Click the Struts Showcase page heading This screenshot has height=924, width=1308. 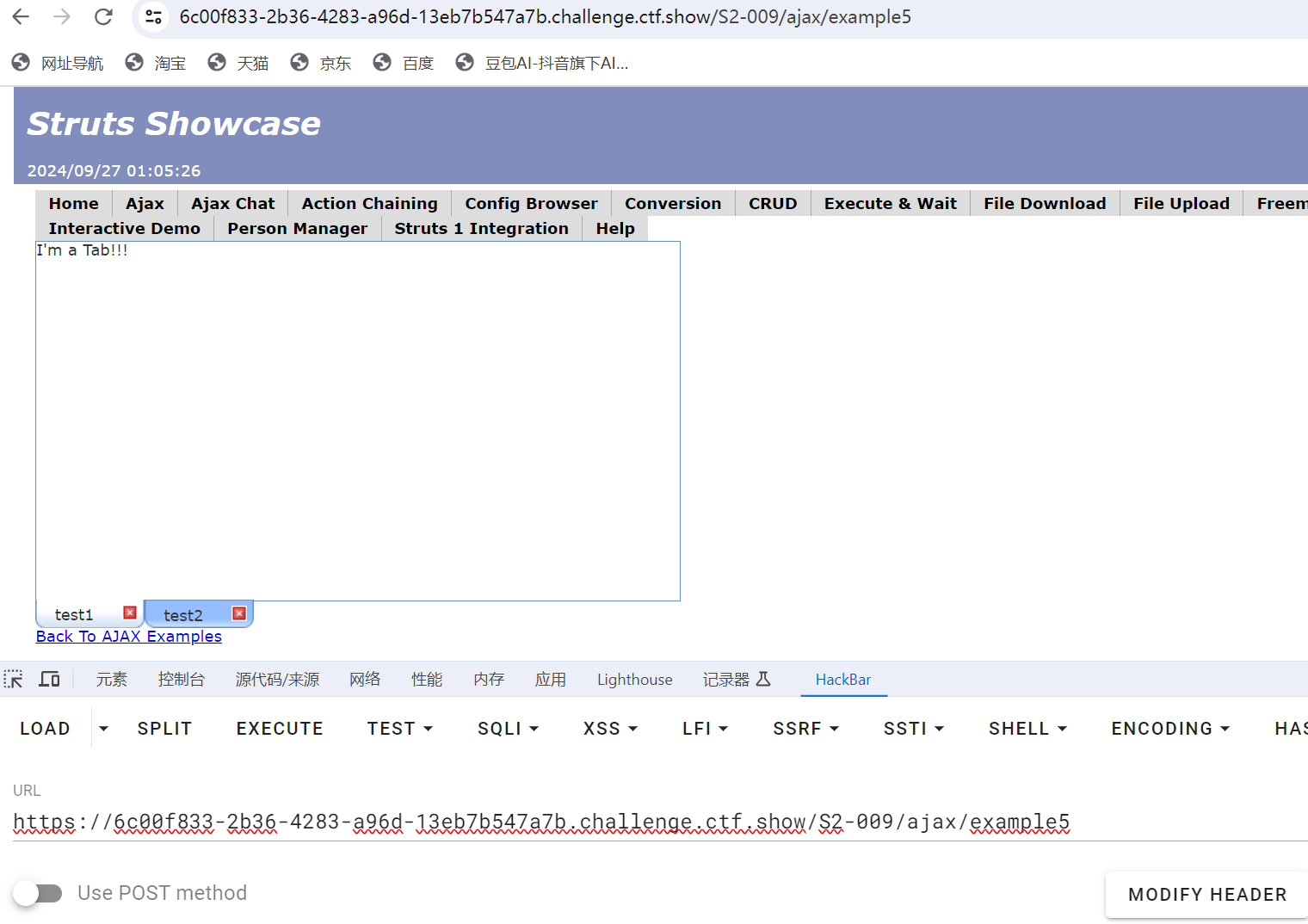(x=174, y=124)
